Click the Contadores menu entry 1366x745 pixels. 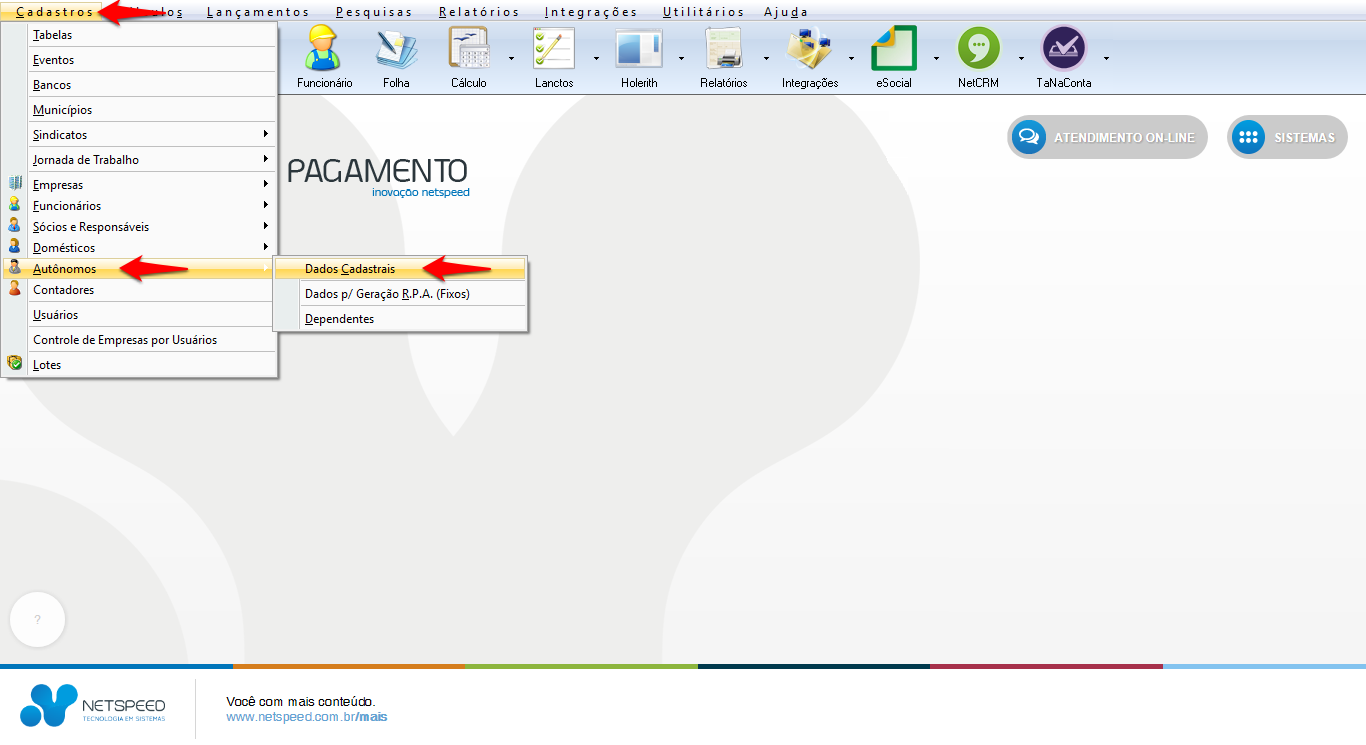click(x=64, y=290)
